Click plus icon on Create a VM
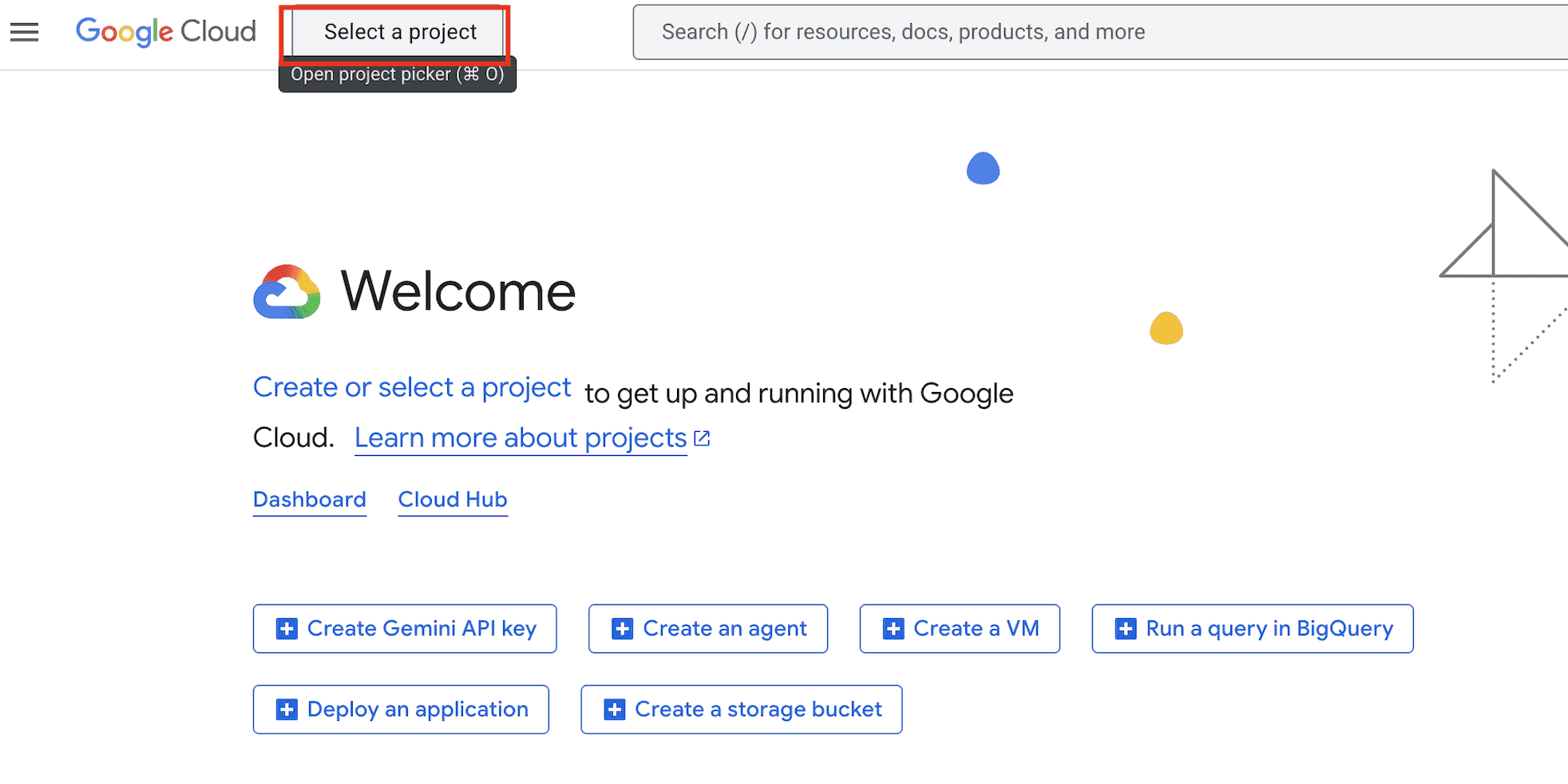 coord(893,629)
